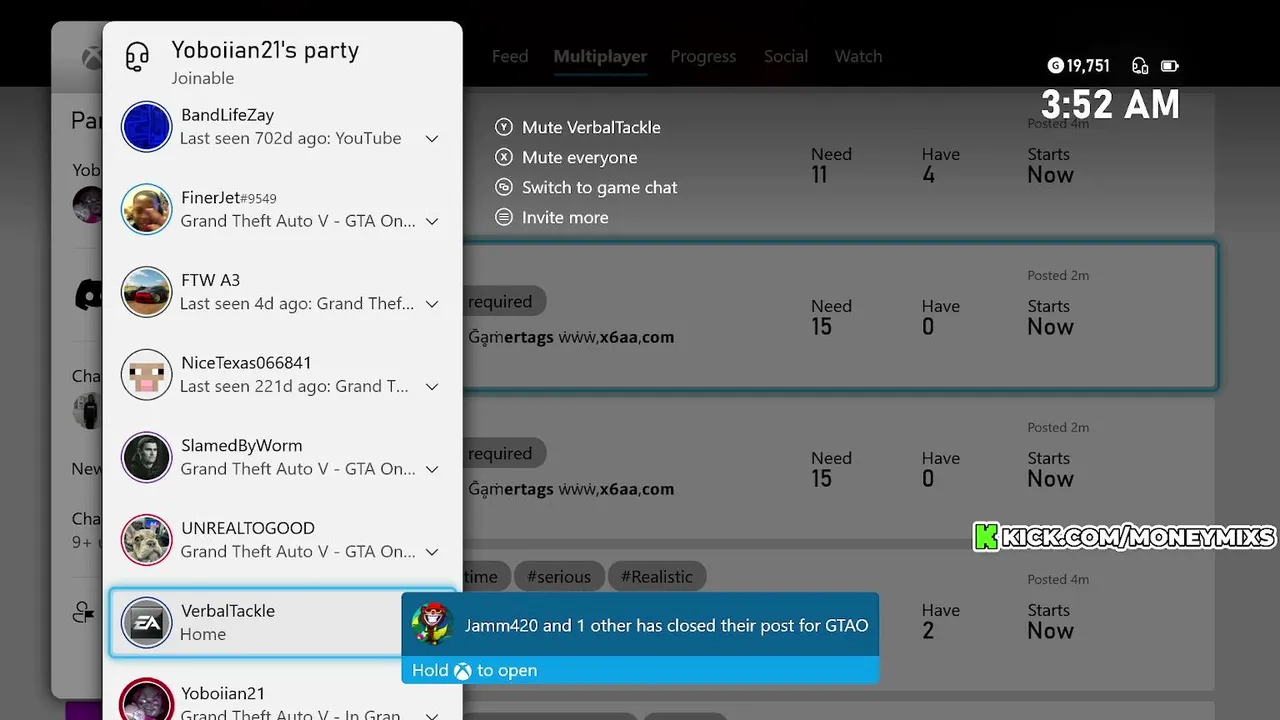Expand NiceTexas066841's options chevron
This screenshot has width=1280, height=720.
click(432, 387)
